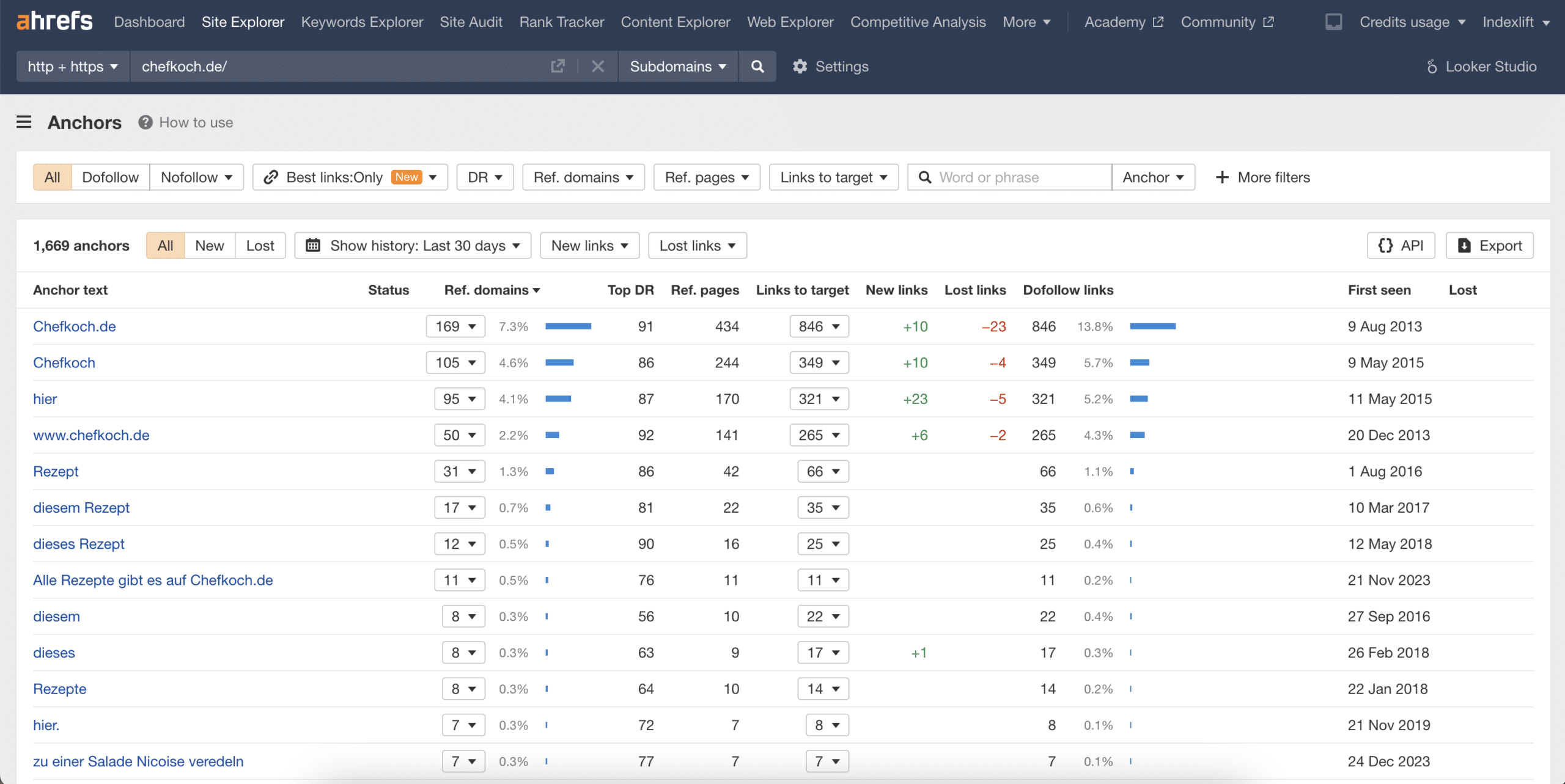
Task: Expand the More menu
Action: coord(1027,22)
